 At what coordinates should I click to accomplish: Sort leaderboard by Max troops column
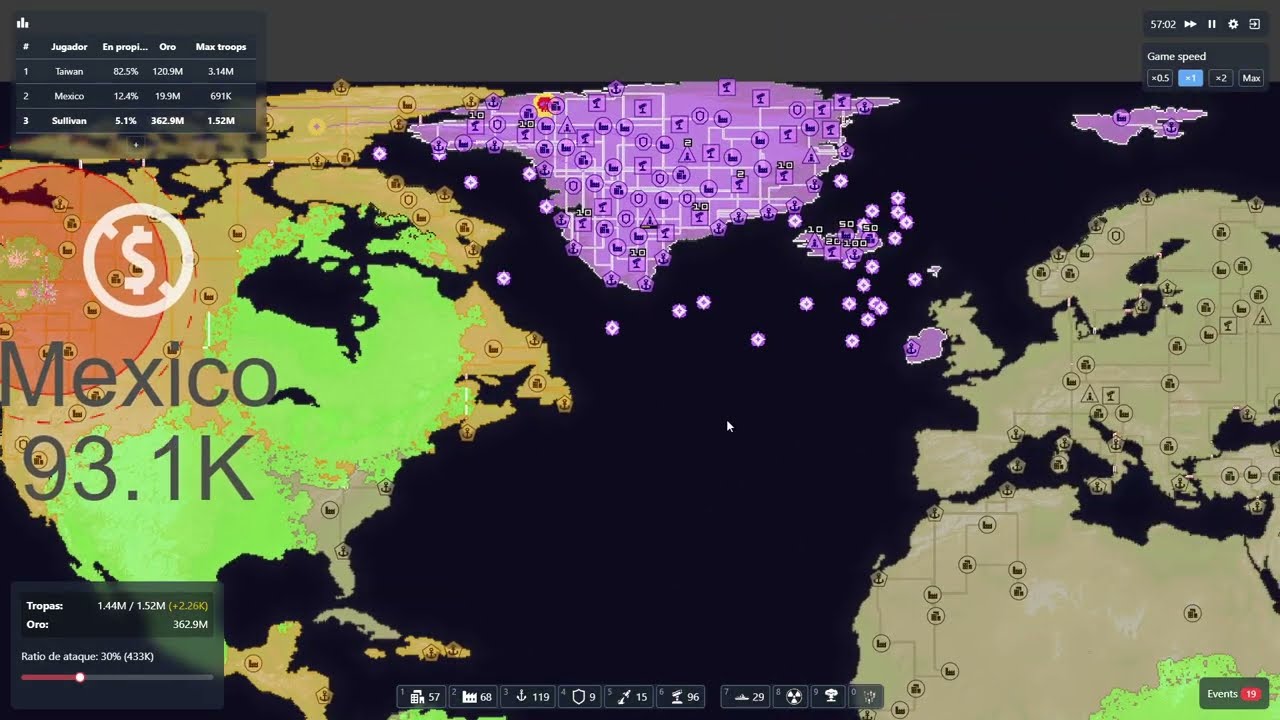pyautogui.click(x=221, y=47)
